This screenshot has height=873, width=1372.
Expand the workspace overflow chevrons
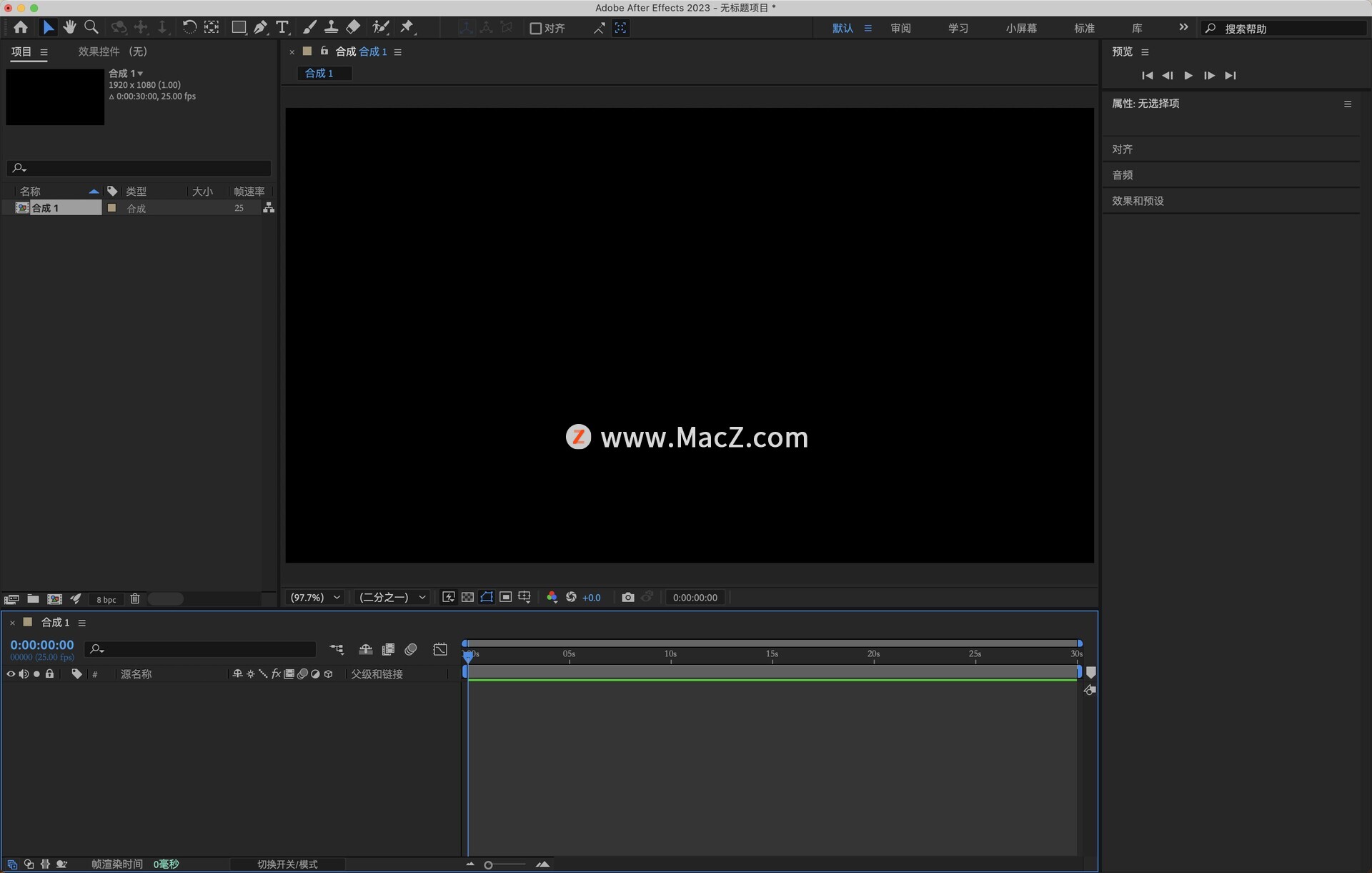[x=1183, y=27]
